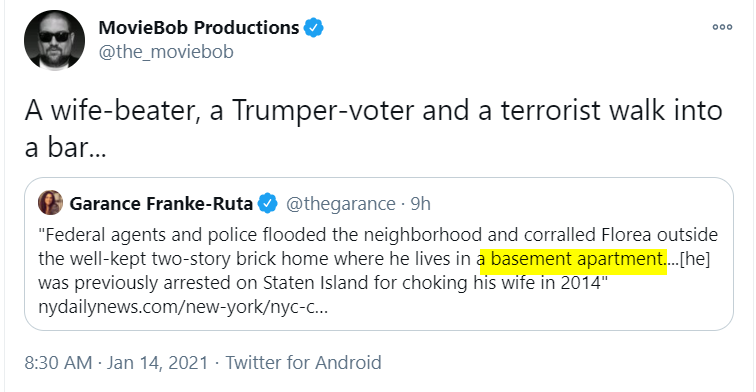This screenshot has height=392, width=756.
Task: Click MovieBob's blue verified badge
Action: pyautogui.click(x=313, y=28)
